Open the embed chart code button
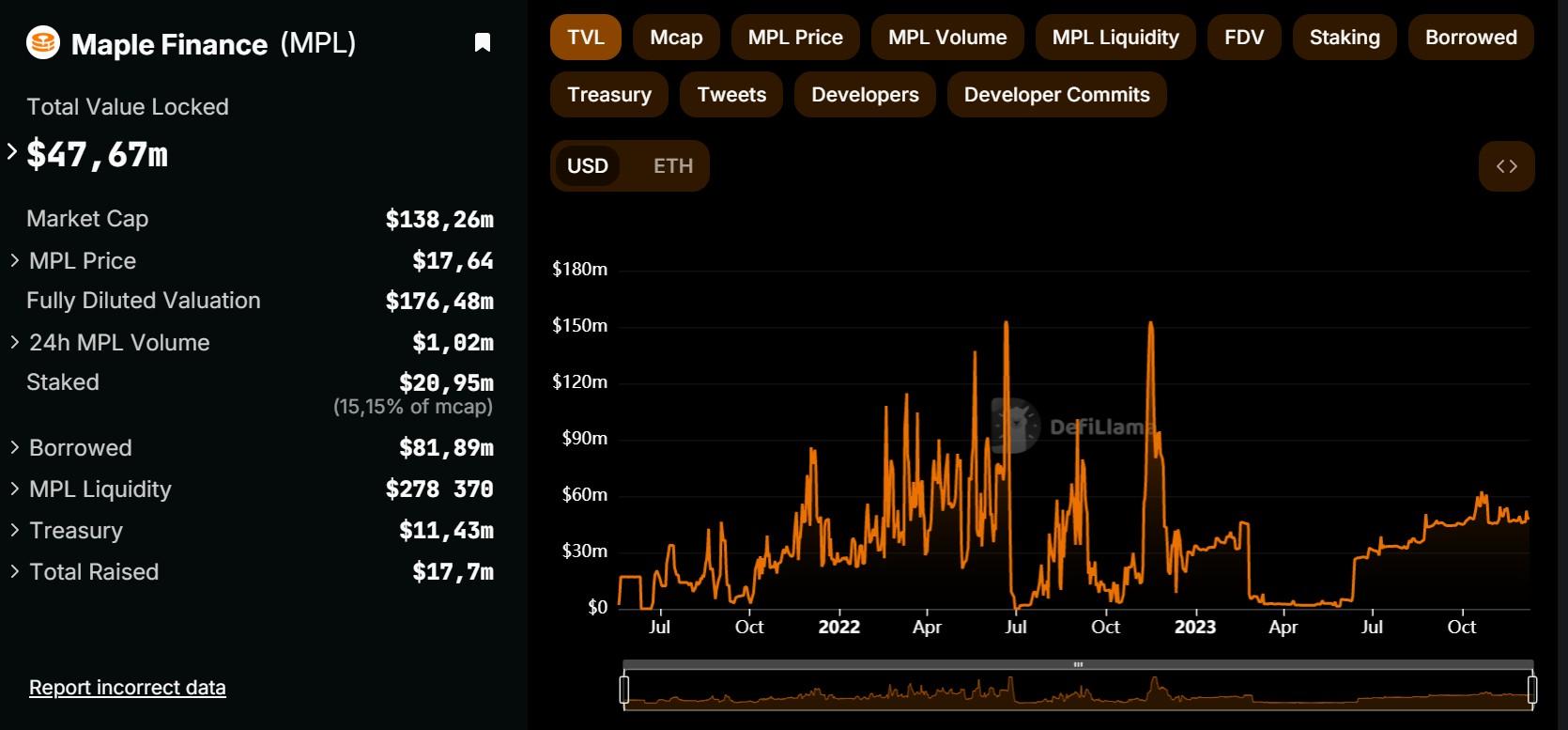 click(x=1506, y=166)
